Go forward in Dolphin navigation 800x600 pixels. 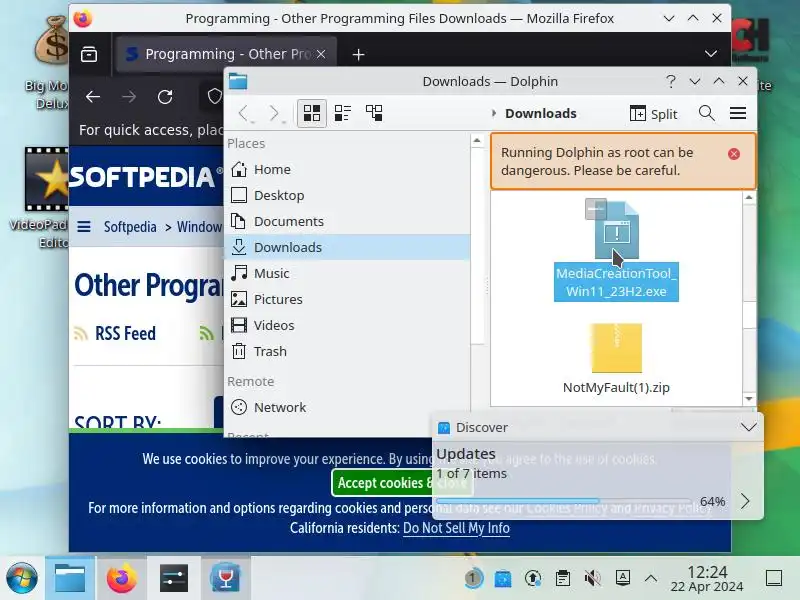pos(274,113)
